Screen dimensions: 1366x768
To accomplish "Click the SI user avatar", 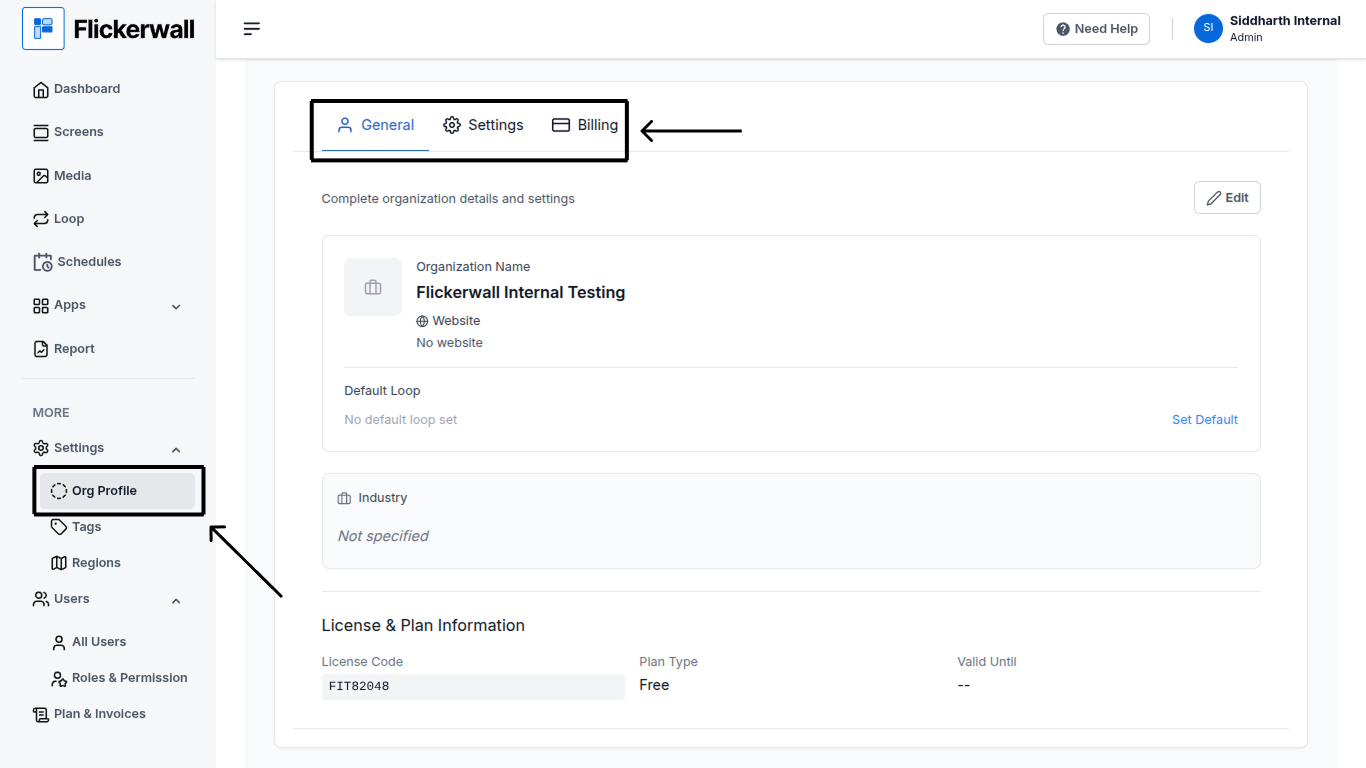I will (x=1208, y=28).
